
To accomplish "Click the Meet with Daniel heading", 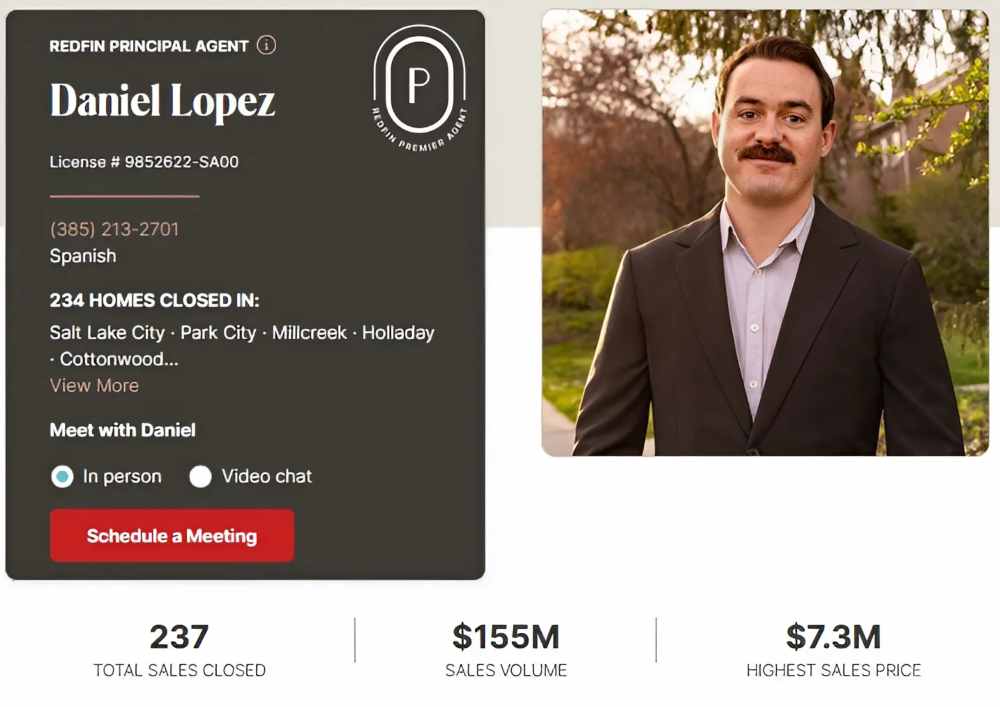I will (122, 431).
